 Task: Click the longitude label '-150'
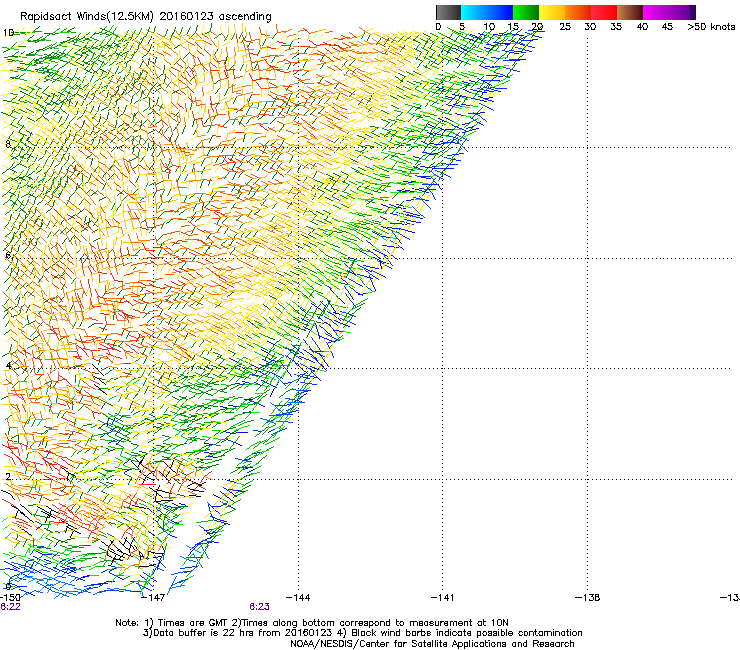pos(10,598)
